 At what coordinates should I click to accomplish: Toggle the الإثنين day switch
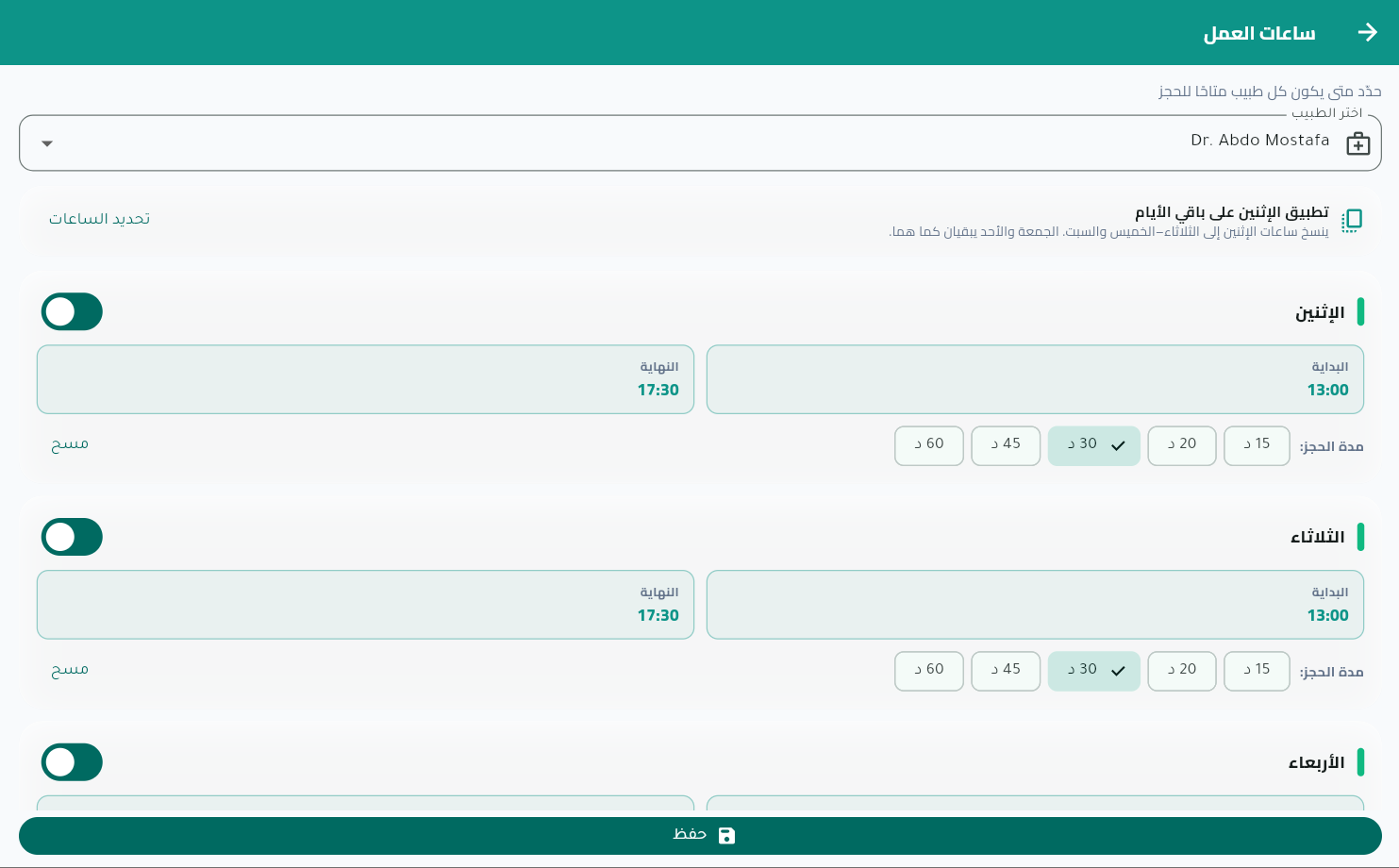point(72,311)
